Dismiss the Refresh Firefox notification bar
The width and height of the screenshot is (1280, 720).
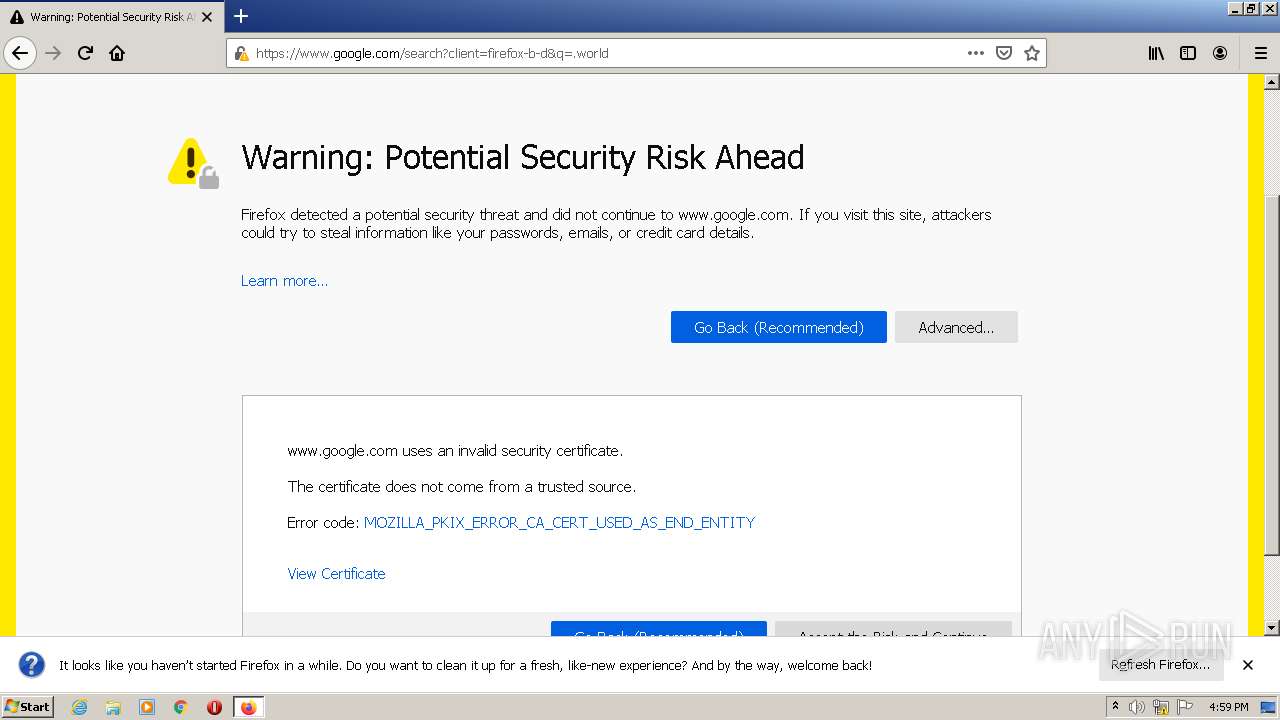tap(1247, 665)
